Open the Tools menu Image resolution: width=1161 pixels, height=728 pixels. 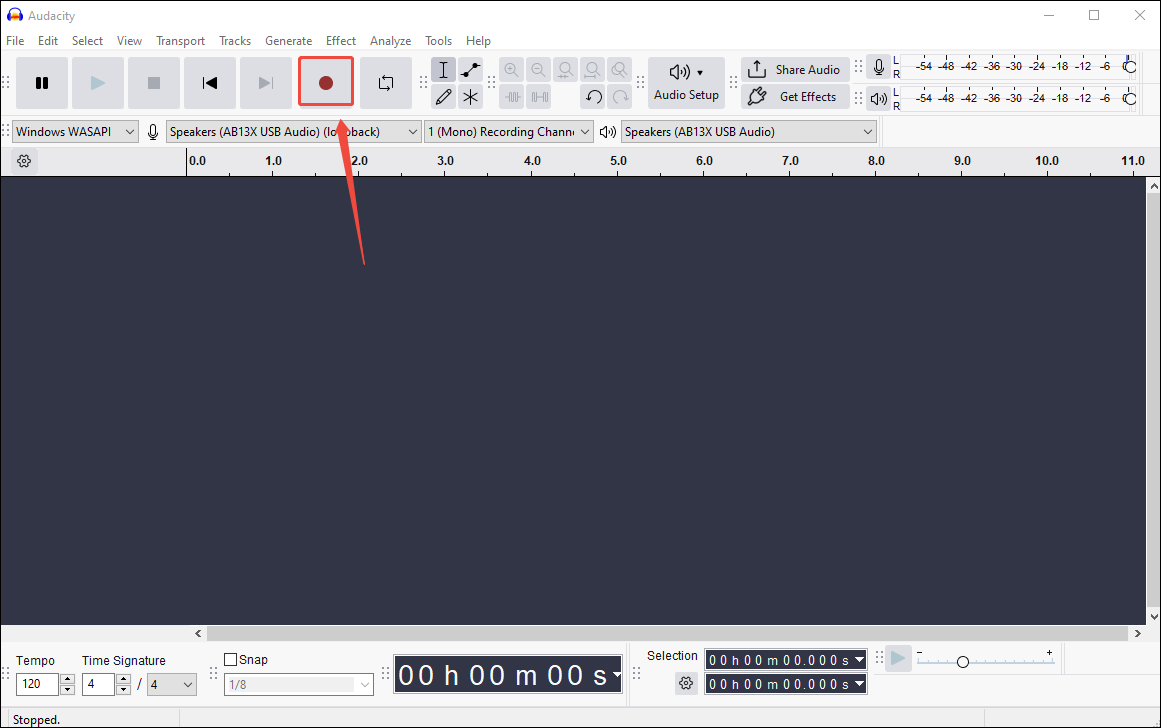438,41
